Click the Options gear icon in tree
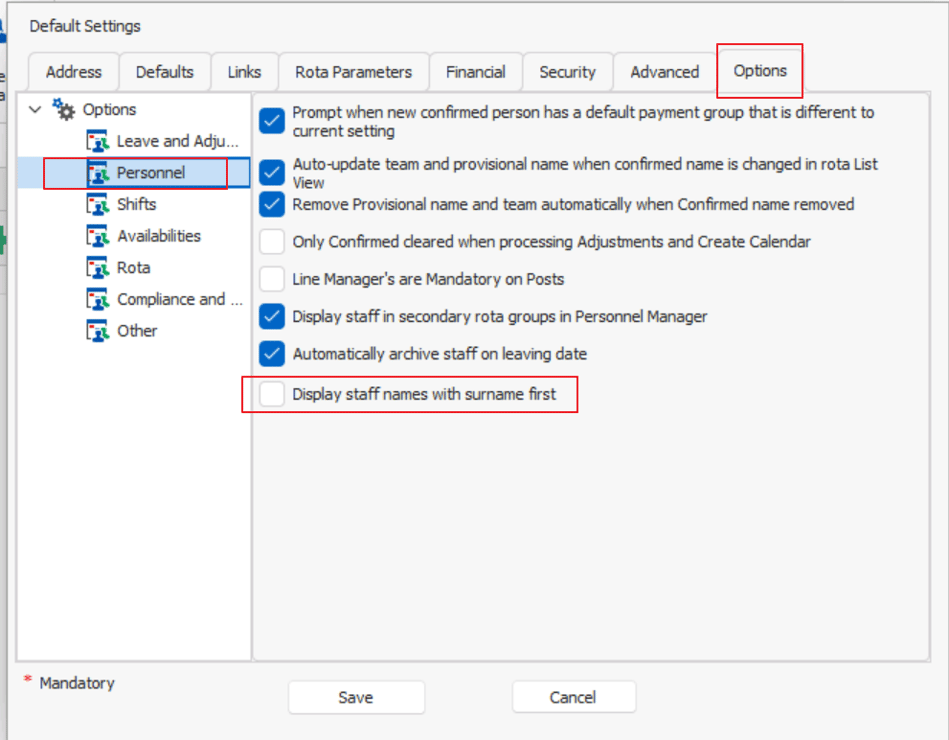Viewport: 949px width, 740px height. (63, 110)
